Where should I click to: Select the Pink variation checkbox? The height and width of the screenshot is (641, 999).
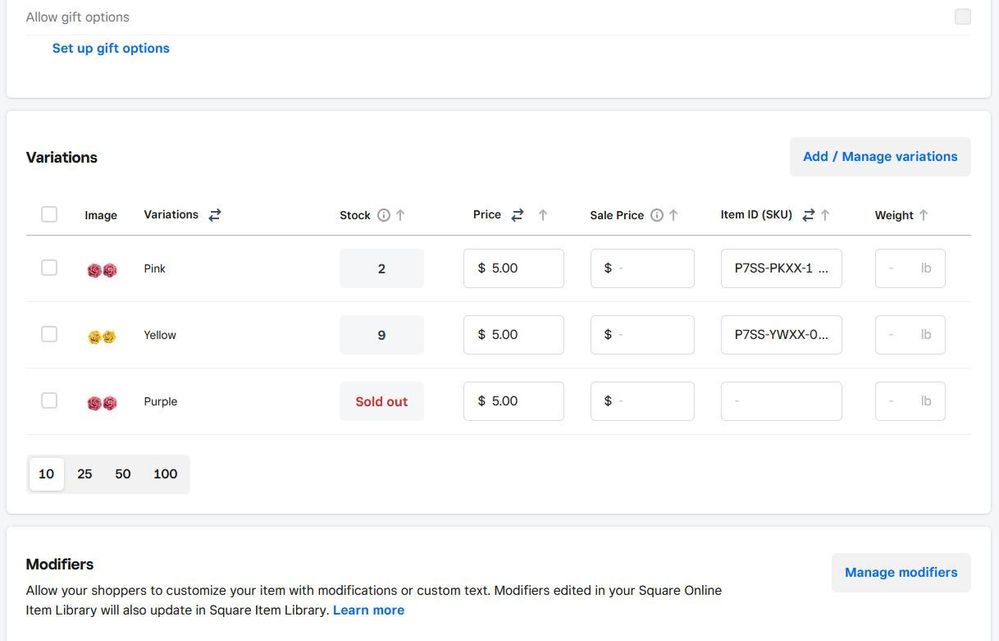point(49,268)
